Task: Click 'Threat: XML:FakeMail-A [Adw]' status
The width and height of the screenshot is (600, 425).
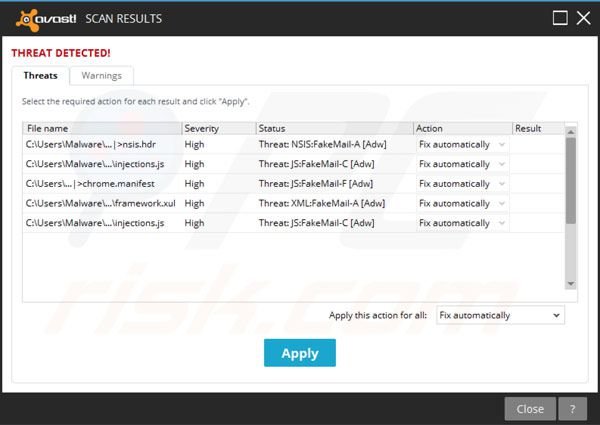Action: tap(322, 204)
